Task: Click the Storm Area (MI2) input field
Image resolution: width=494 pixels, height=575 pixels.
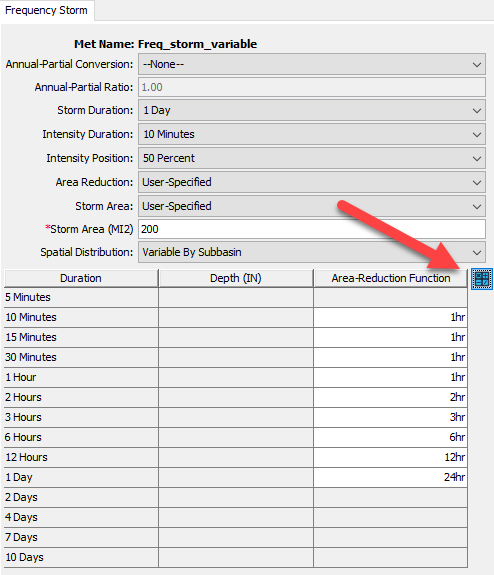Action: (312, 229)
